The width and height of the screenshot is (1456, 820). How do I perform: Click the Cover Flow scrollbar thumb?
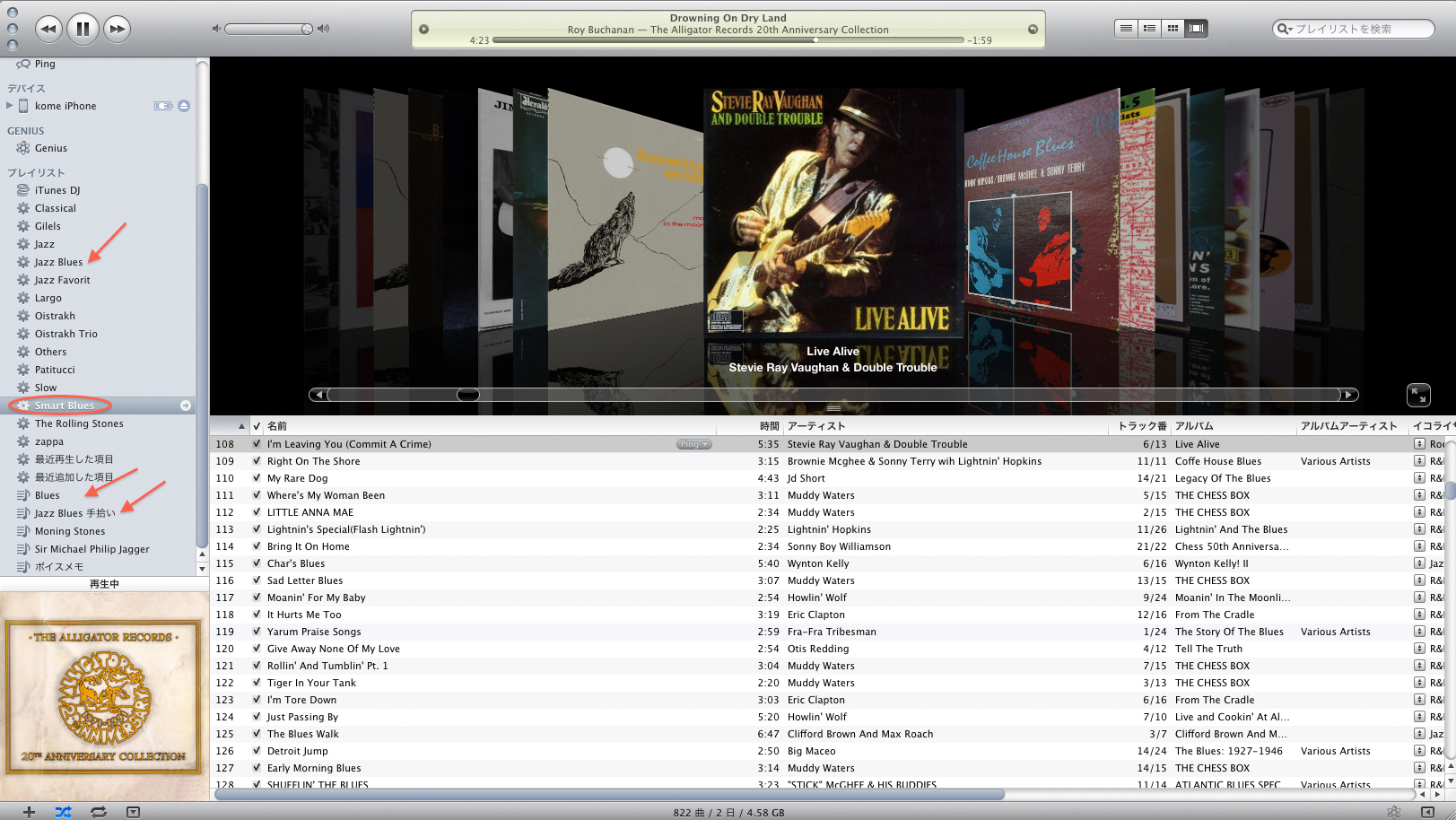pos(467,395)
